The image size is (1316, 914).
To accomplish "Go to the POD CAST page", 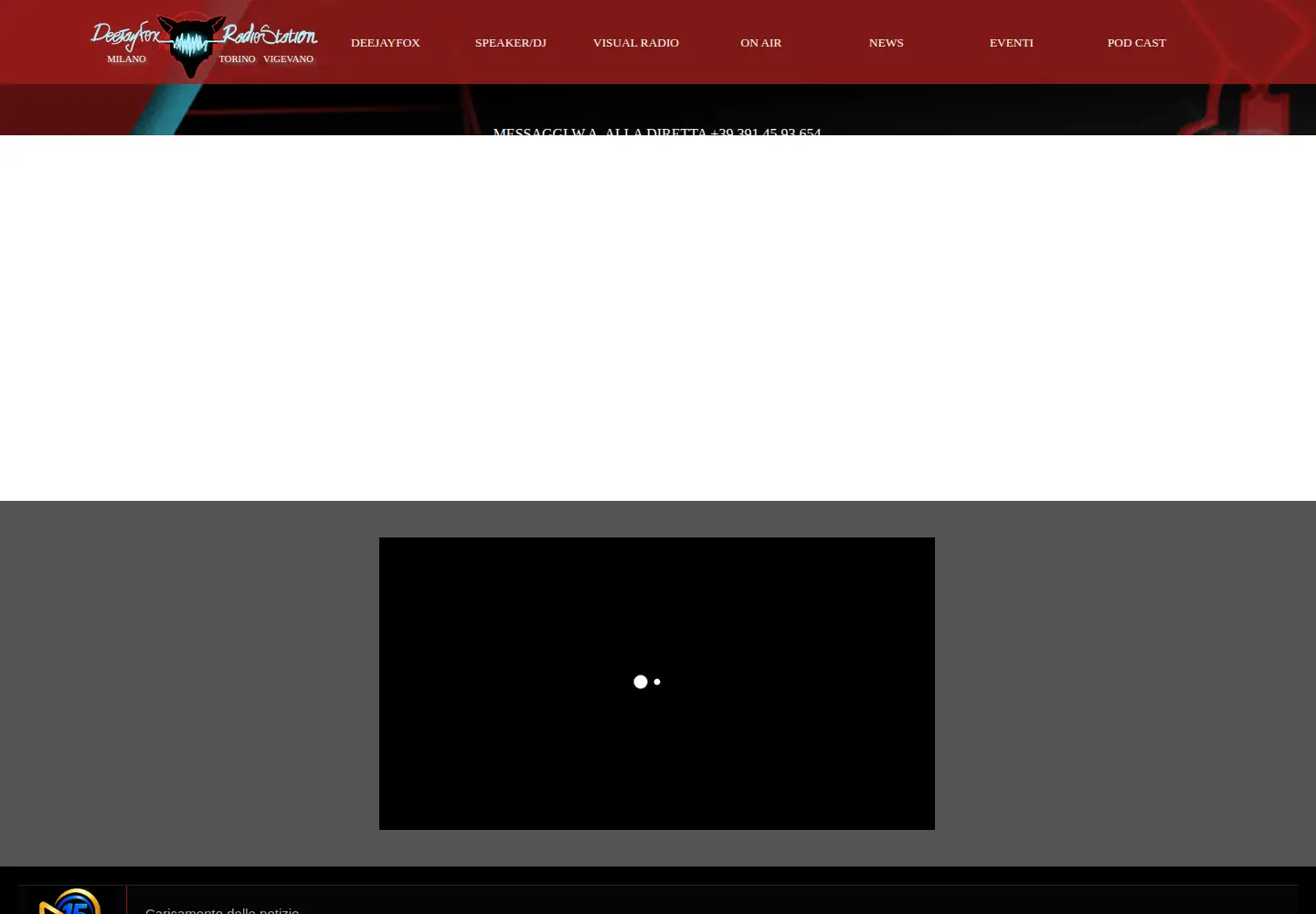I will point(1137,43).
